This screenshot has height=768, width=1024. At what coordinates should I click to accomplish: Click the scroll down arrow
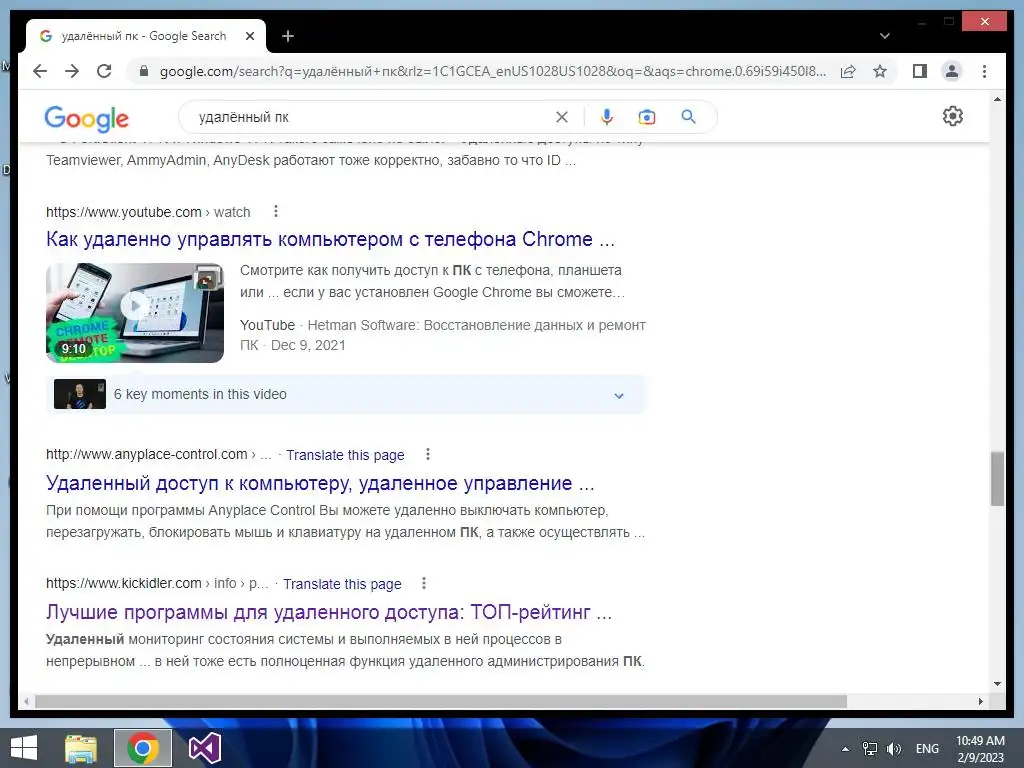tap(997, 684)
